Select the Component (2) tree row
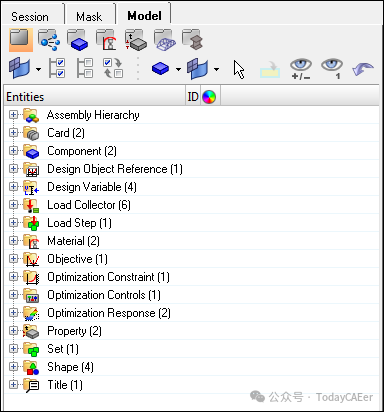 [192, 151]
